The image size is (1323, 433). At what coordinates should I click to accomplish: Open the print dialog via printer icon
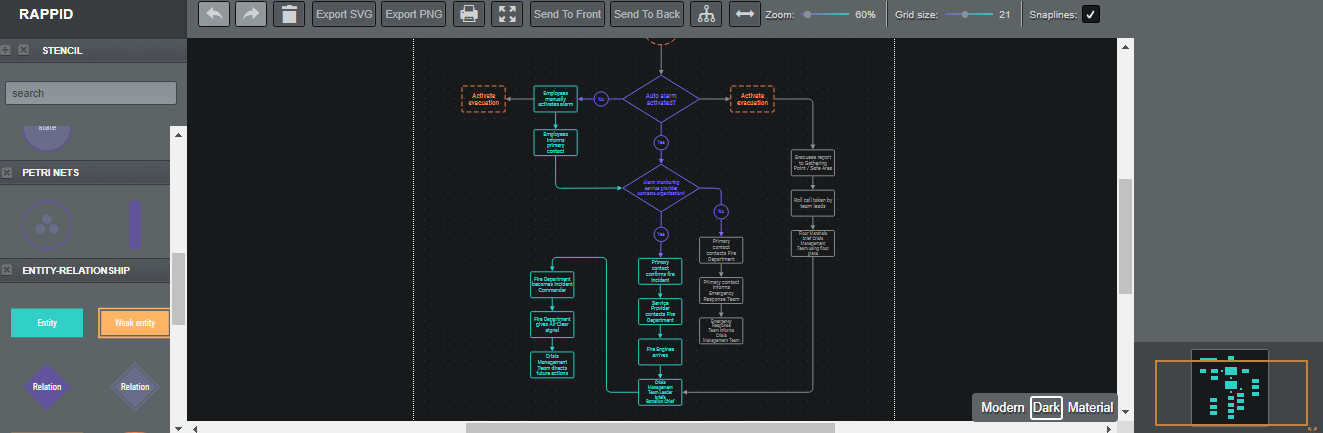(x=469, y=14)
